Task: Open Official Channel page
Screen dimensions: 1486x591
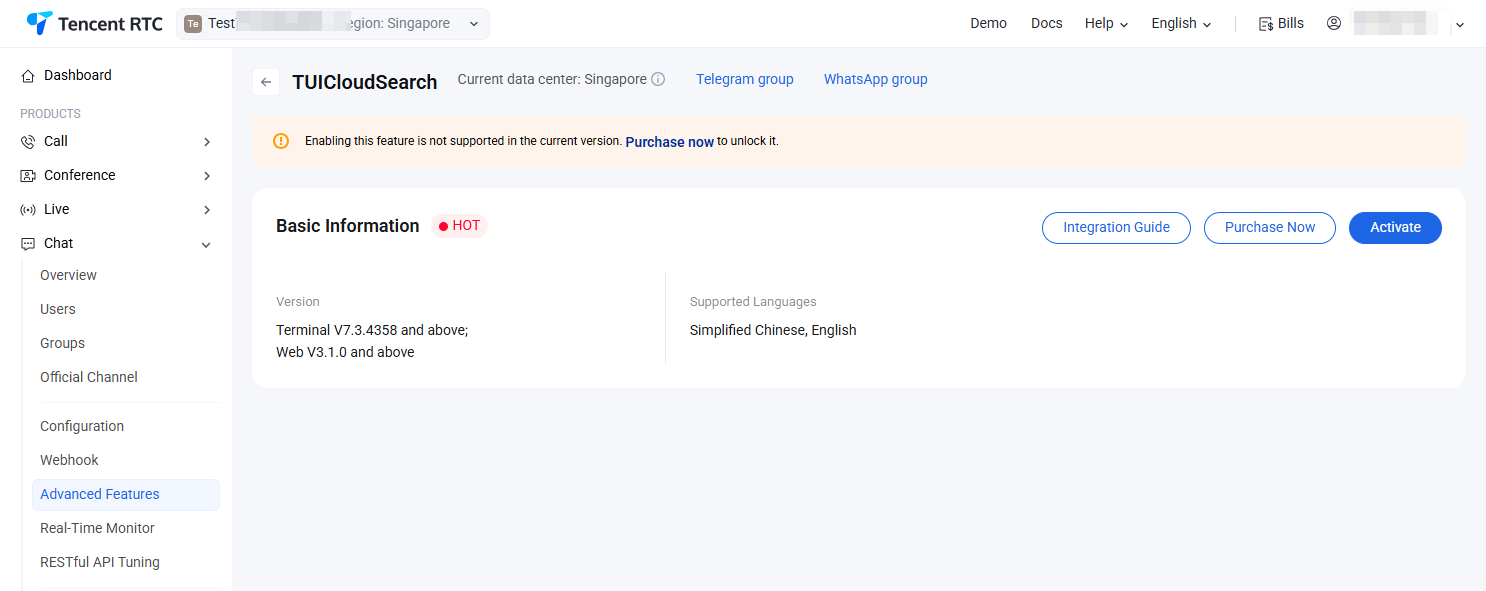Action: (89, 377)
